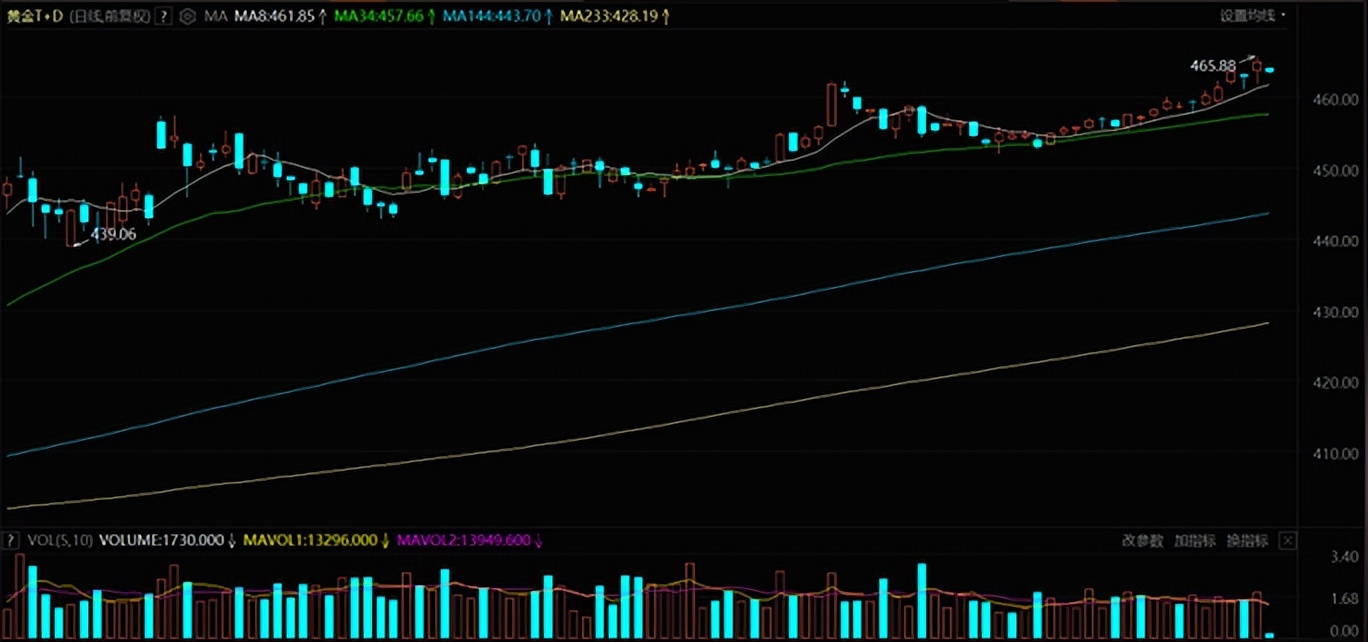Click the MA8:461.85 value
This screenshot has width=1368, height=642.
pos(275,16)
